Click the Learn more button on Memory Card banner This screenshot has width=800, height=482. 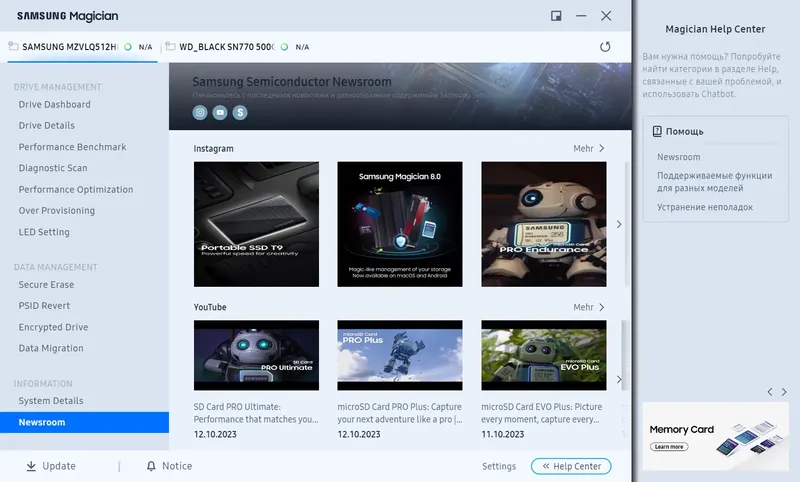click(669, 447)
